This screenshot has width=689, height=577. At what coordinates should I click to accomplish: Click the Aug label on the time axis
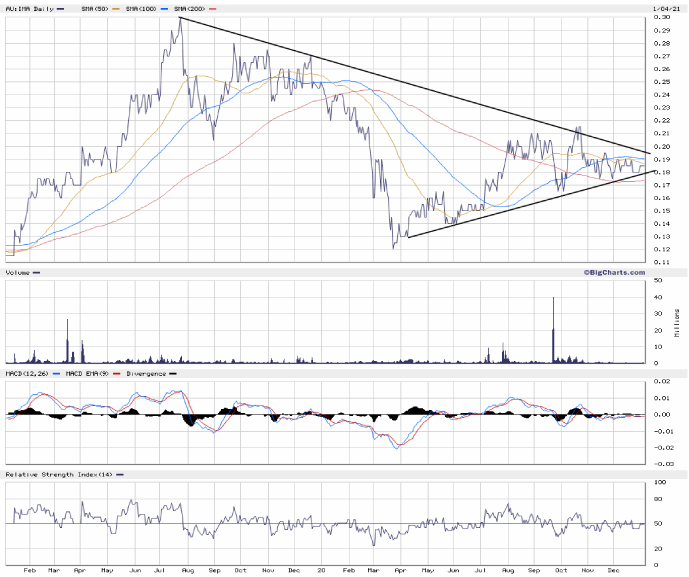point(188,568)
